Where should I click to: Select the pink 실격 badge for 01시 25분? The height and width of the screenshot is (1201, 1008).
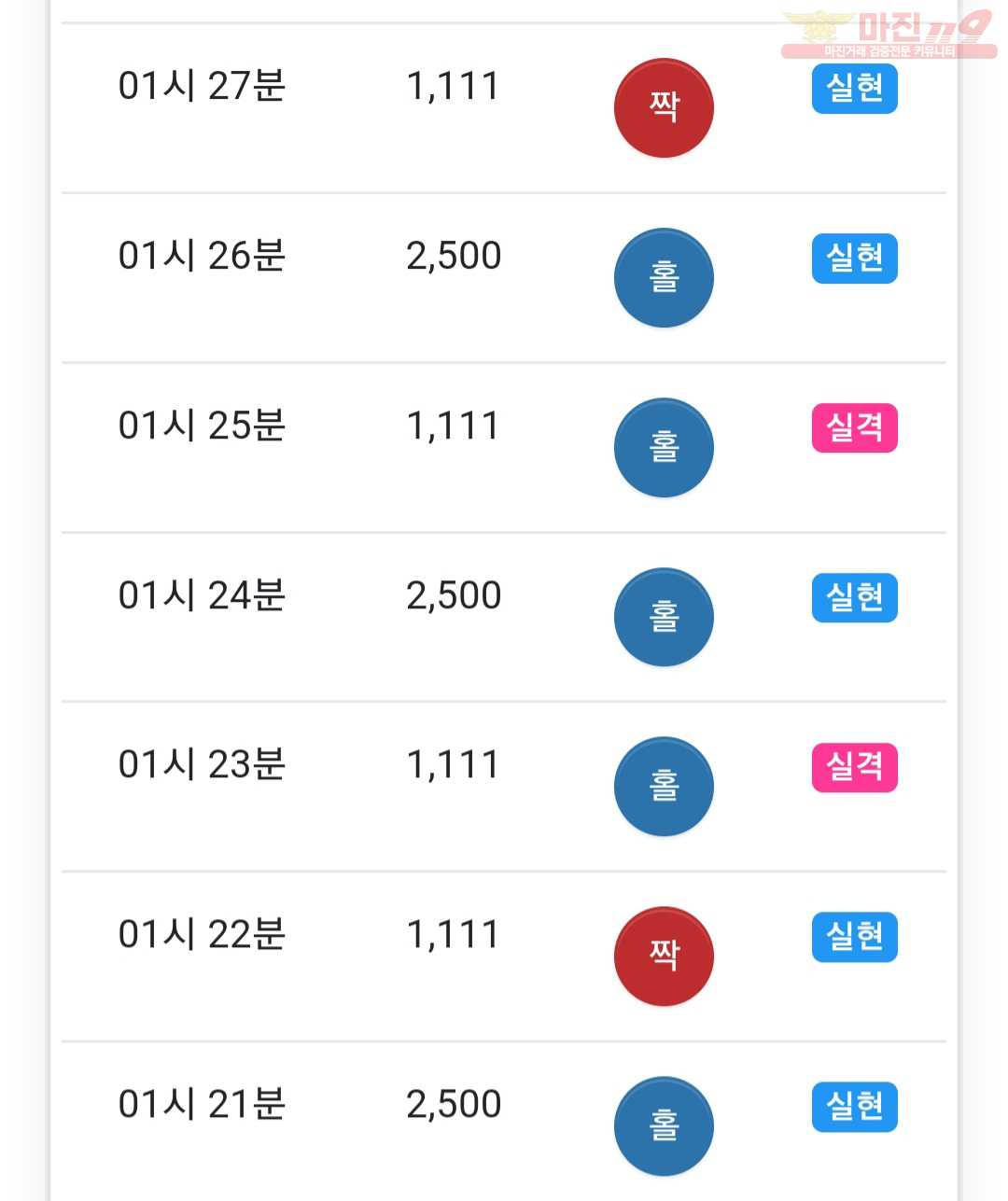click(x=855, y=428)
